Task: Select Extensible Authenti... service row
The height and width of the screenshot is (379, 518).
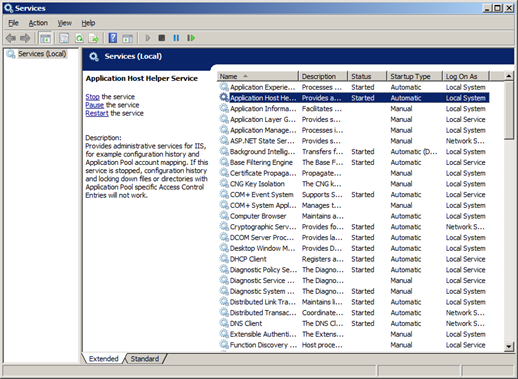Action: coord(354,334)
